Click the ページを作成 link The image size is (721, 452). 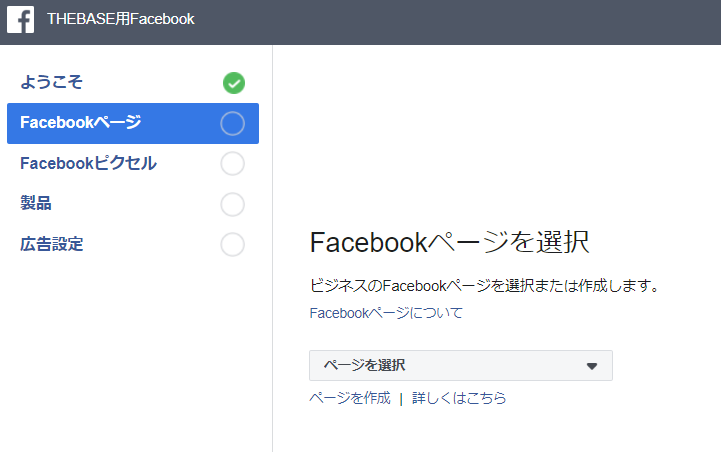350,398
